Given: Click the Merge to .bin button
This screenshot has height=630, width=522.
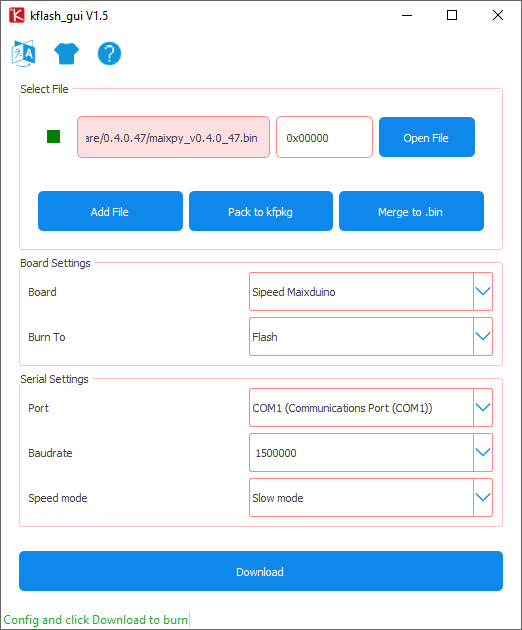Looking at the screenshot, I should pos(411,211).
